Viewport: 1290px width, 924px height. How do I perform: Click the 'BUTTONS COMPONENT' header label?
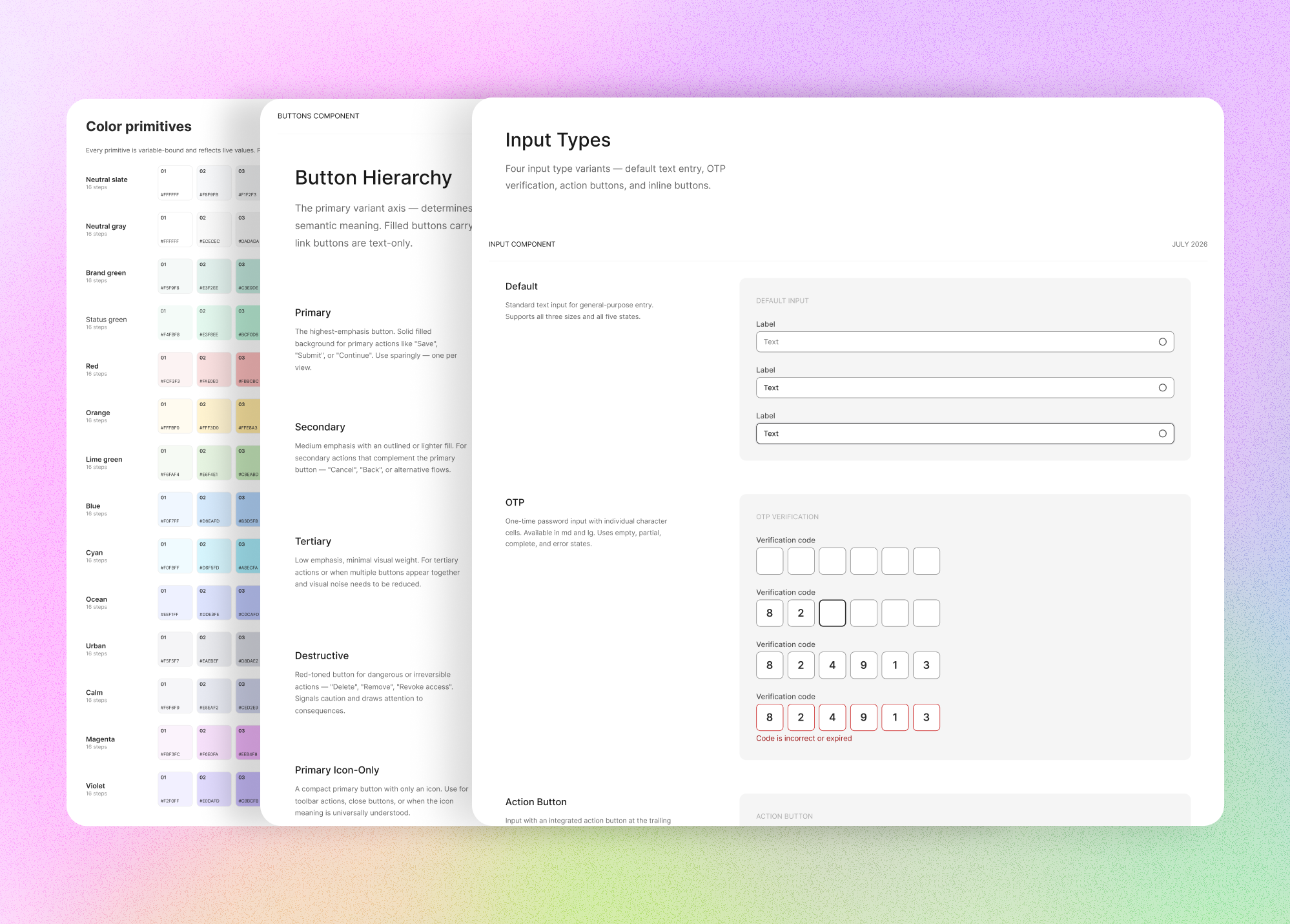[318, 116]
